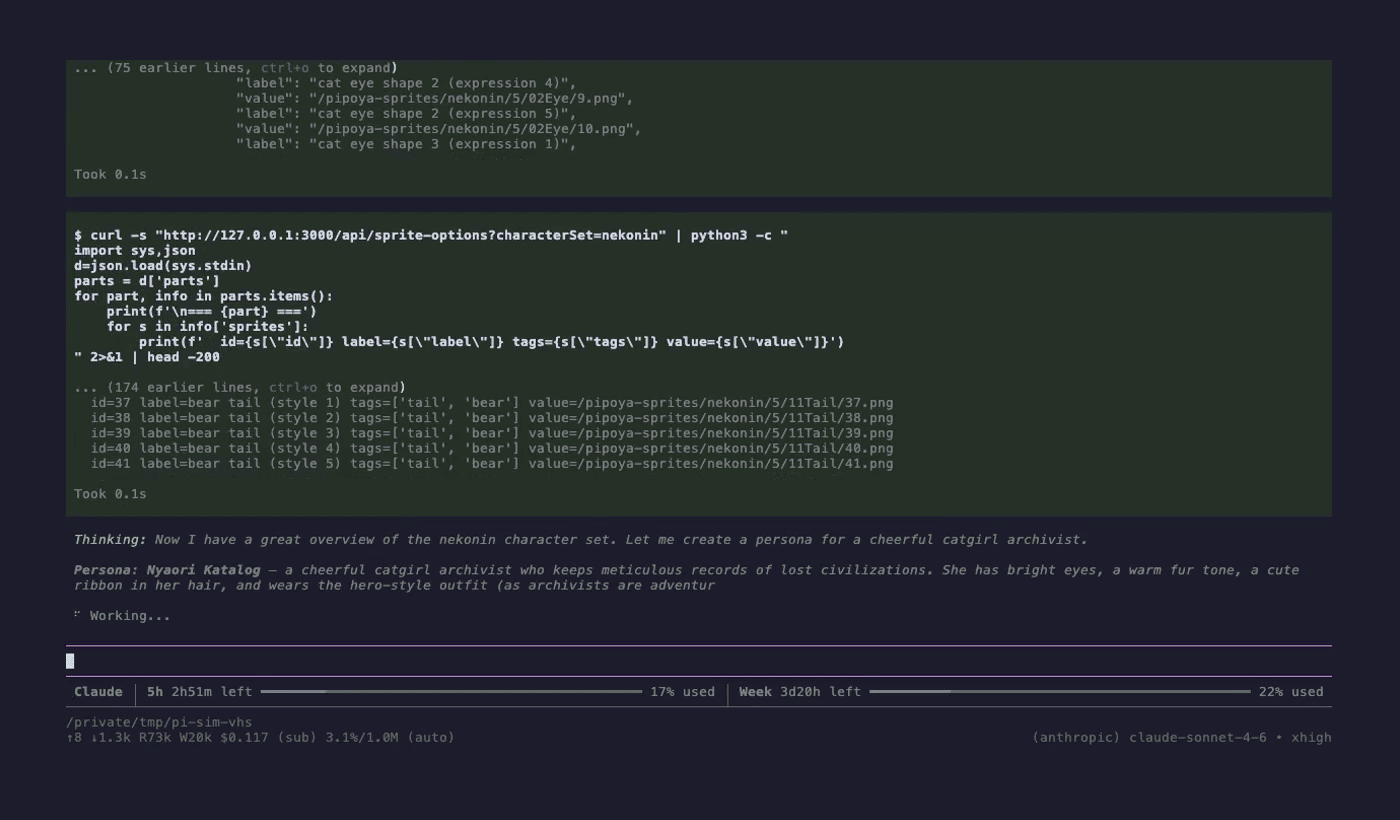Image resolution: width=1400 pixels, height=820 pixels.
Task: Click the command input field
Action: pyautogui.click(x=699, y=661)
